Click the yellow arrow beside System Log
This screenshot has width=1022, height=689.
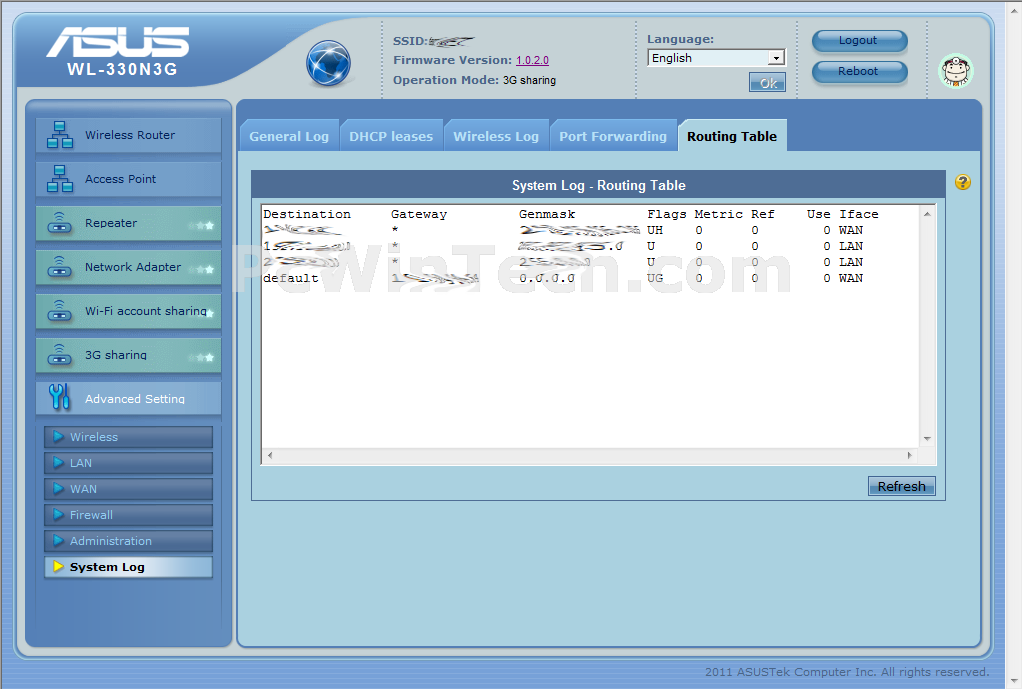point(58,566)
